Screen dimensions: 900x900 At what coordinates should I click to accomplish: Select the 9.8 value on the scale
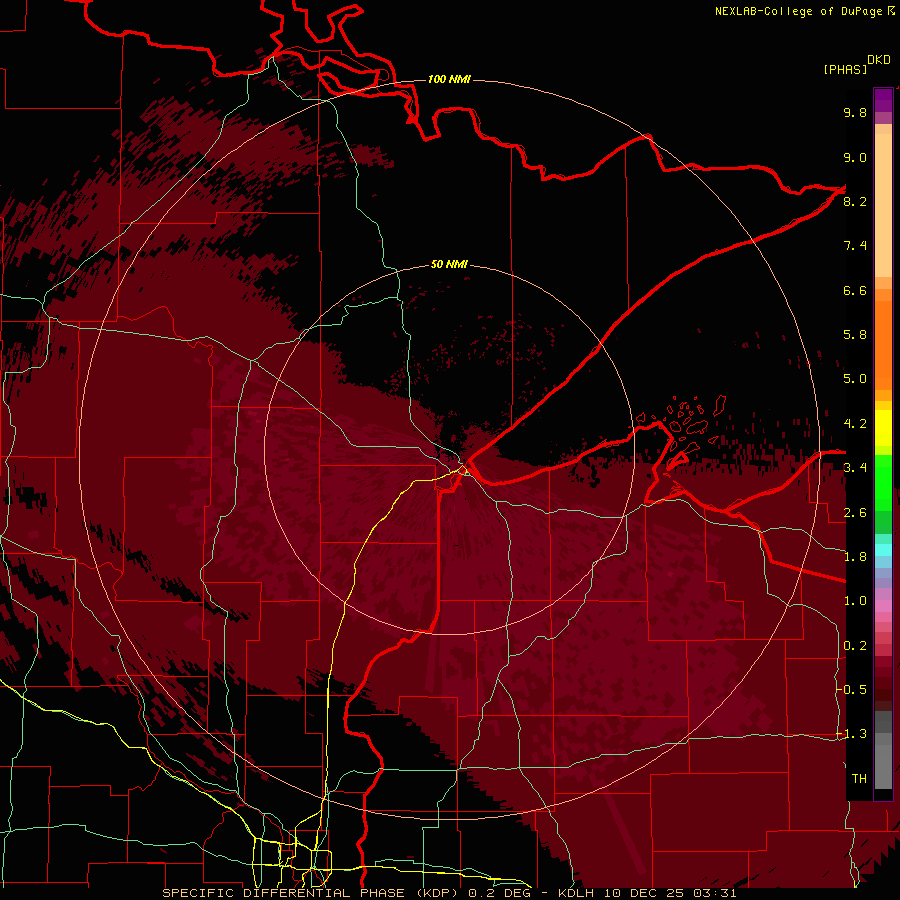855,112
